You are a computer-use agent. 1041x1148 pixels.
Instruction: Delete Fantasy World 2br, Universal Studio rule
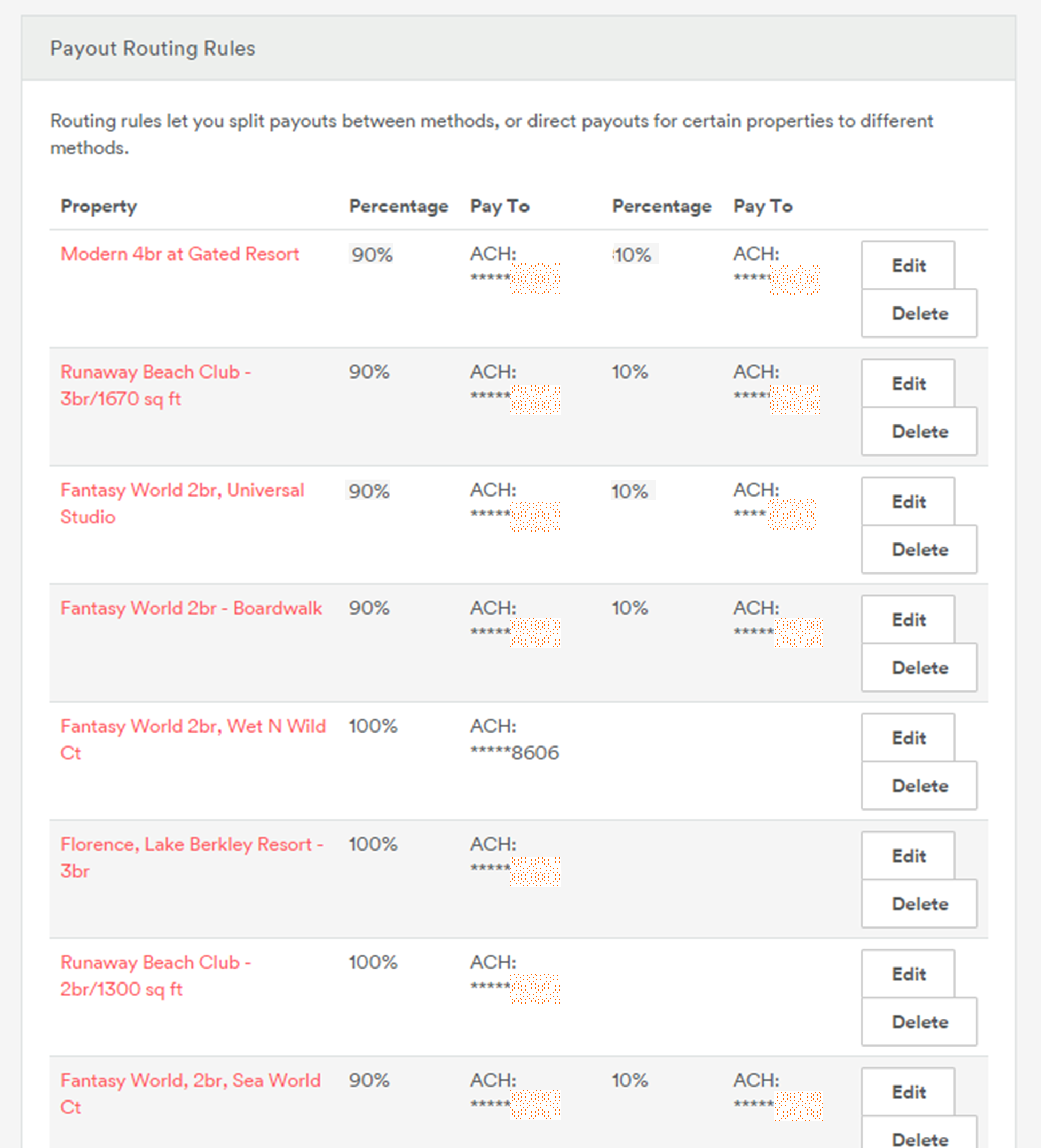pos(919,549)
